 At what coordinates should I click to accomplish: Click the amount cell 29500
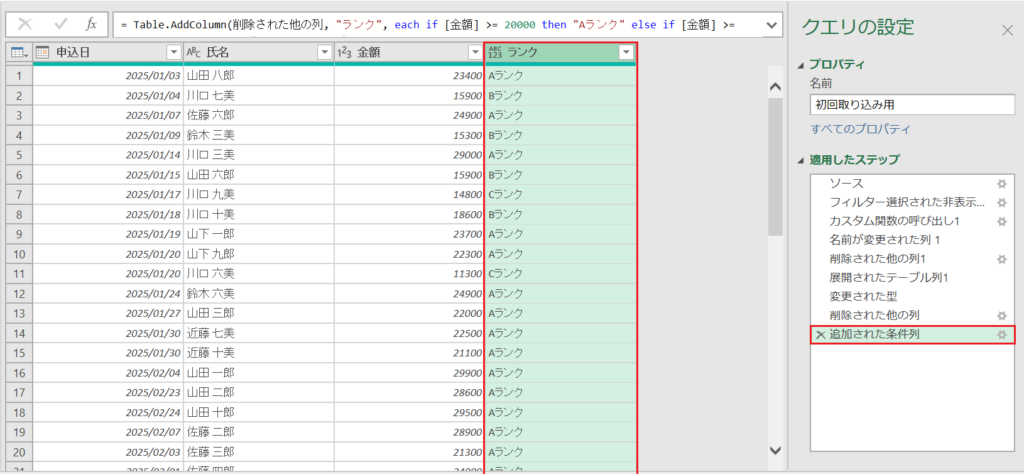click(409, 412)
